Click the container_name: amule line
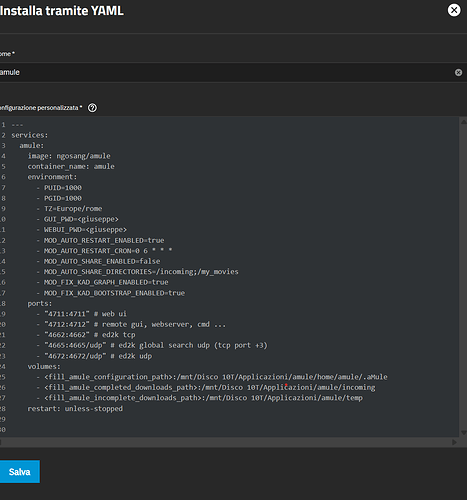Image resolution: width=467 pixels, height=500 pixels. tap(71, 166)
